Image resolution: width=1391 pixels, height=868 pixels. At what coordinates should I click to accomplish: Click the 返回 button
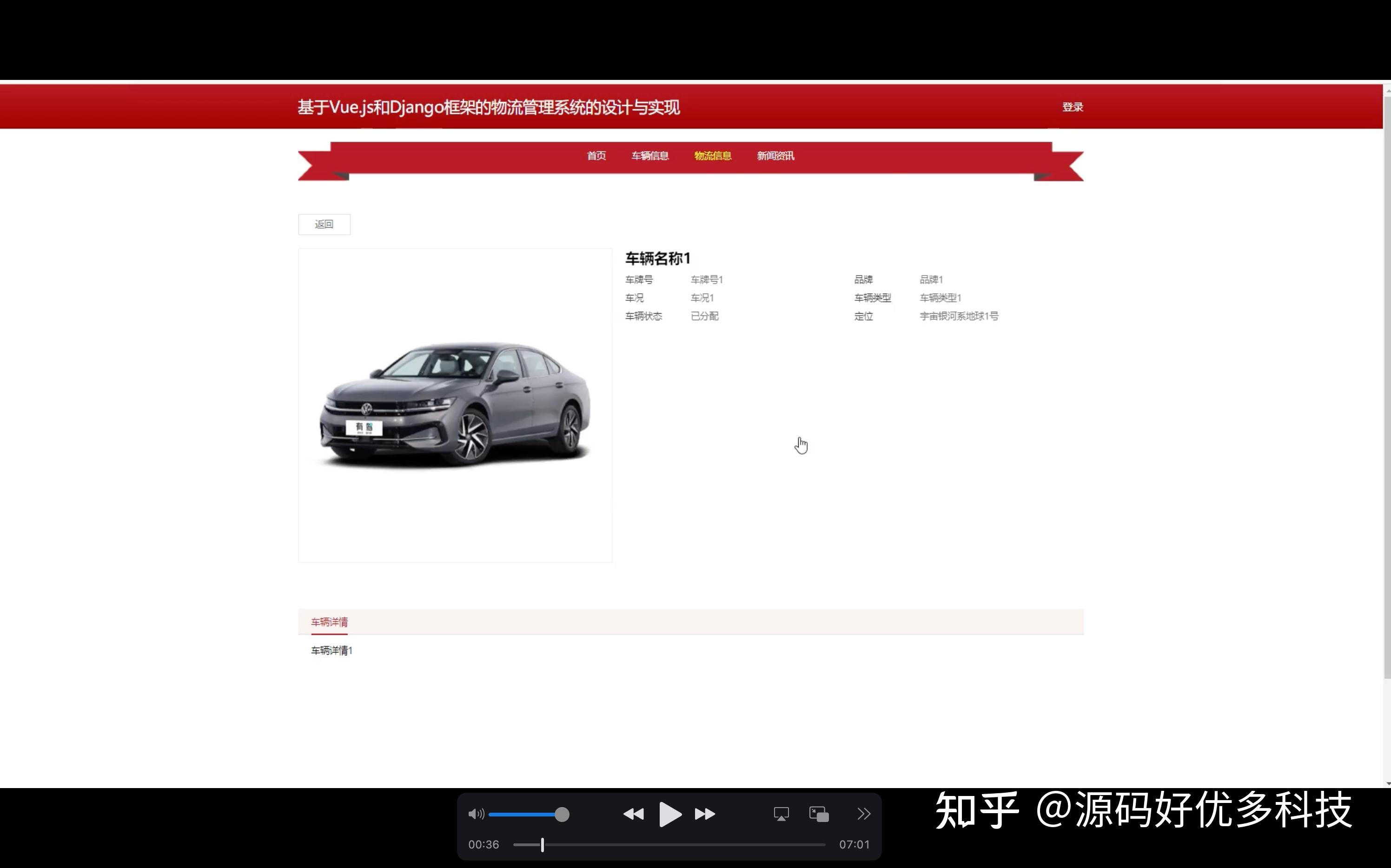324,224
